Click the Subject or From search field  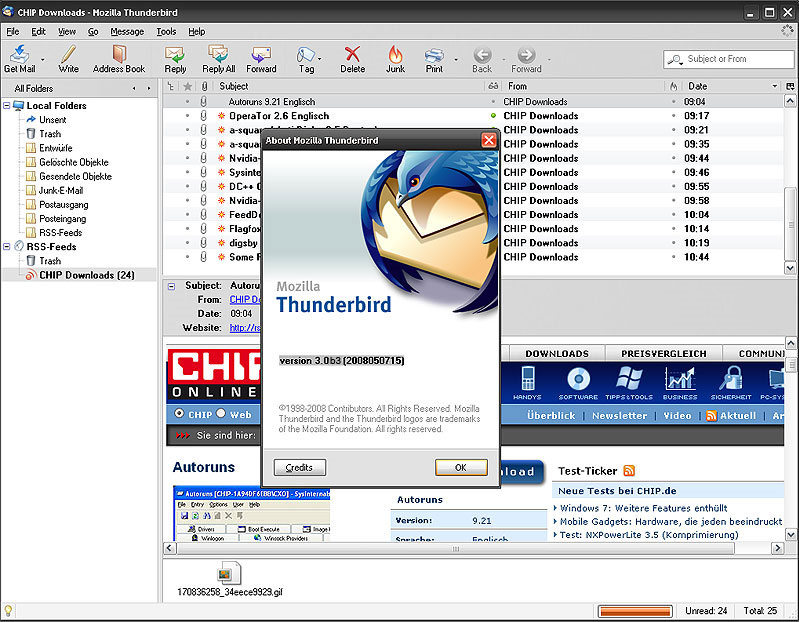coord(730,59)
